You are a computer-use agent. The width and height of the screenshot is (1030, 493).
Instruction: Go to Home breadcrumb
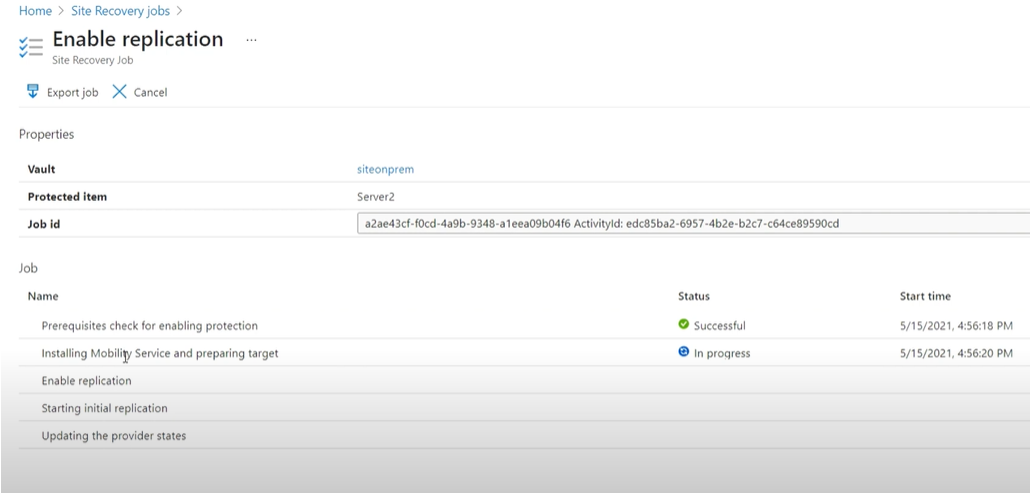tap(35, 11)
